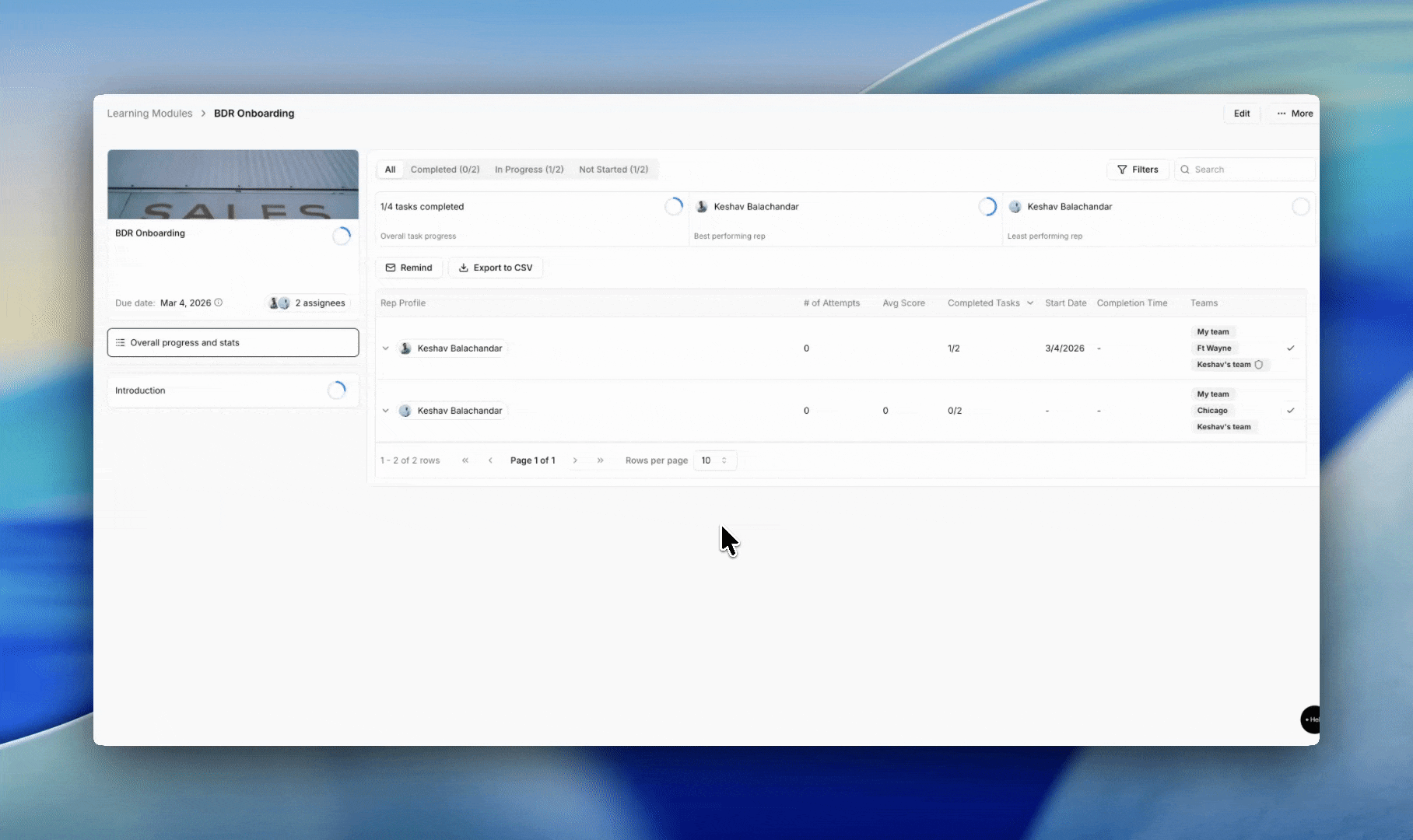Expand the rep row with 1/2 completed tasks
The width and height of the screenshot is (1413, 840).
coord(385,348)
